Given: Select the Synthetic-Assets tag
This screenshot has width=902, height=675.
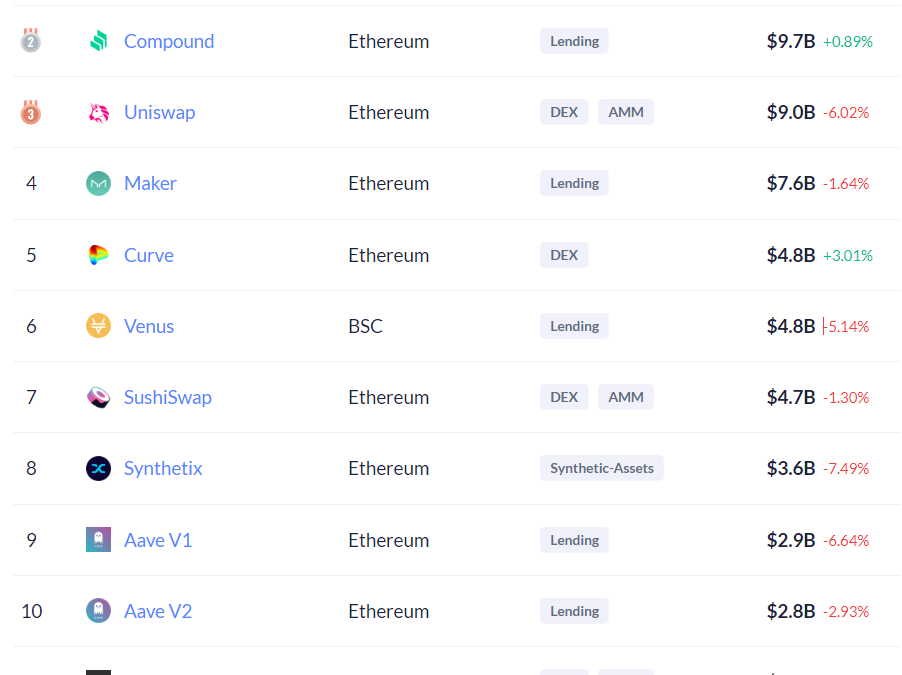Looking at the screenshot, I should 602,468.
